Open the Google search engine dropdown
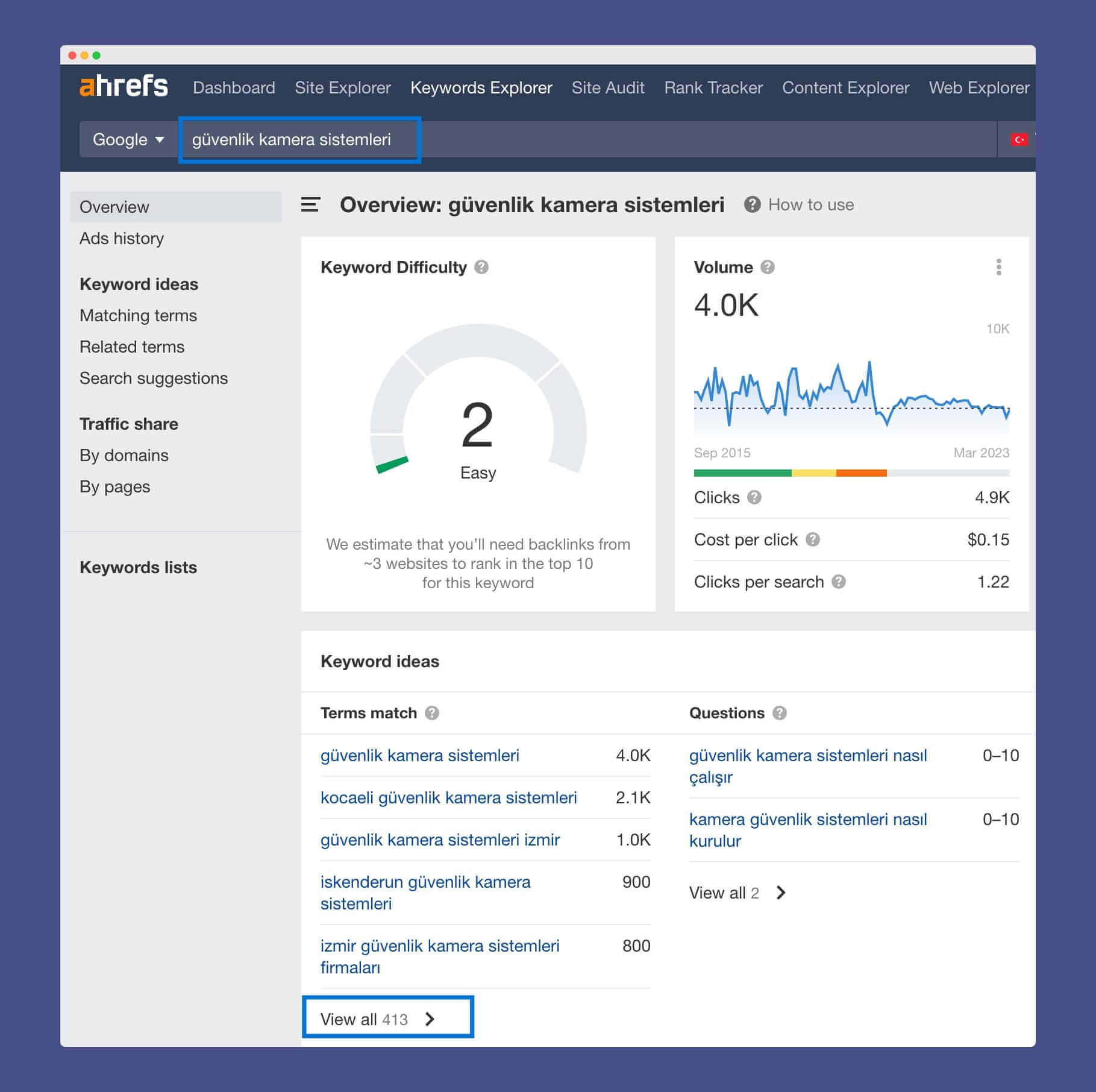 tap(128, 139)
